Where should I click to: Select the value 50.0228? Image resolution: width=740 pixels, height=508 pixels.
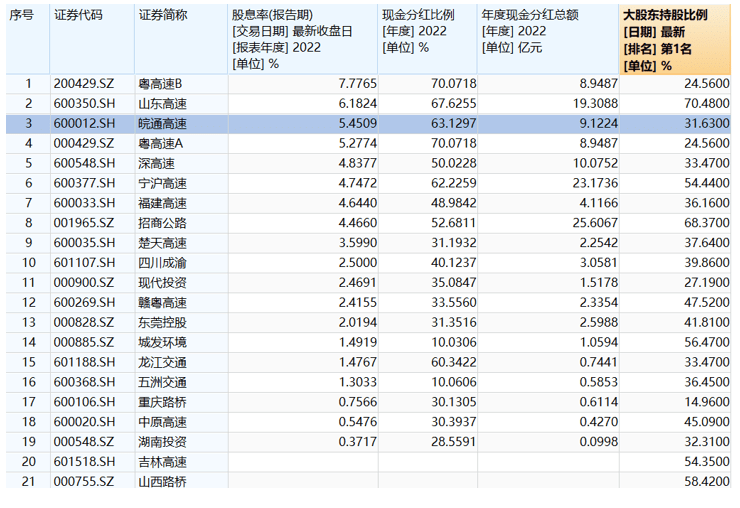[x=454, y=163]
